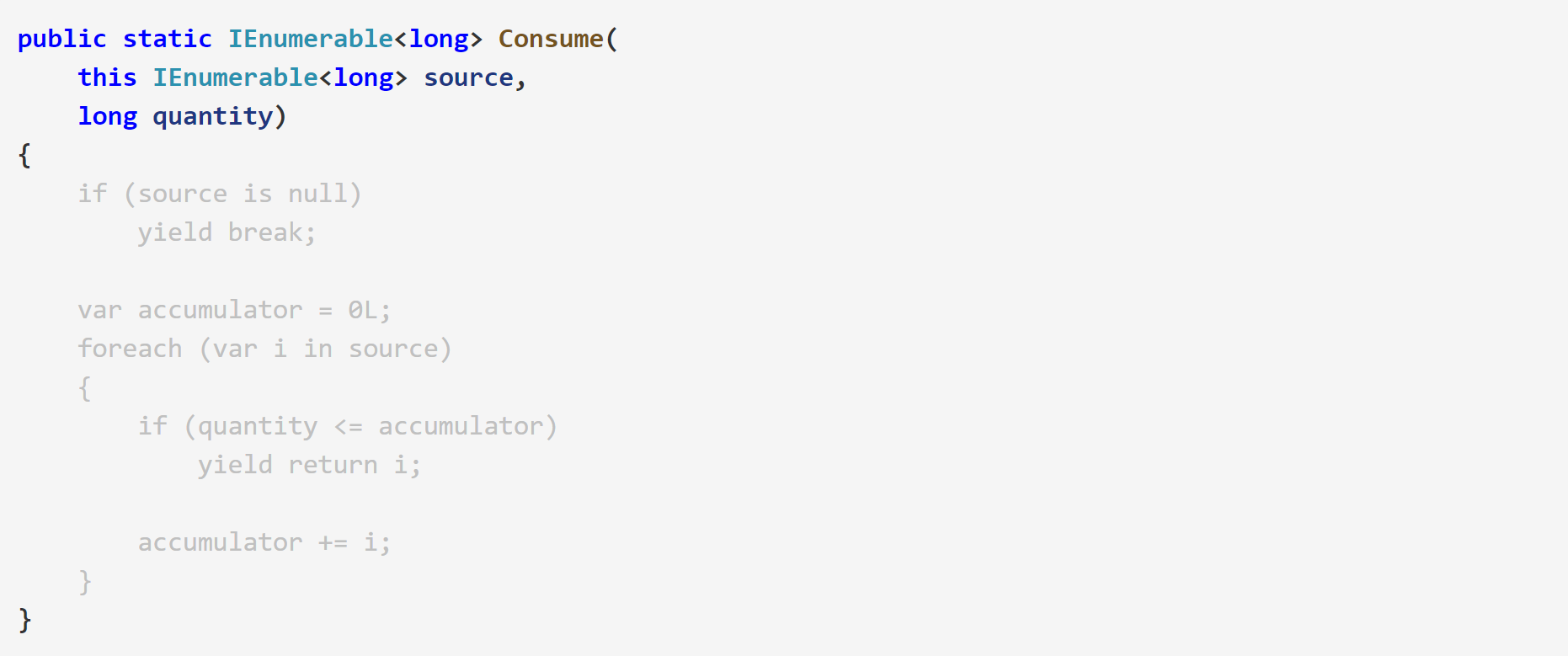Click the "this" keyword in parameters
The image size is (1568, 656).
[x=107, y=77]
